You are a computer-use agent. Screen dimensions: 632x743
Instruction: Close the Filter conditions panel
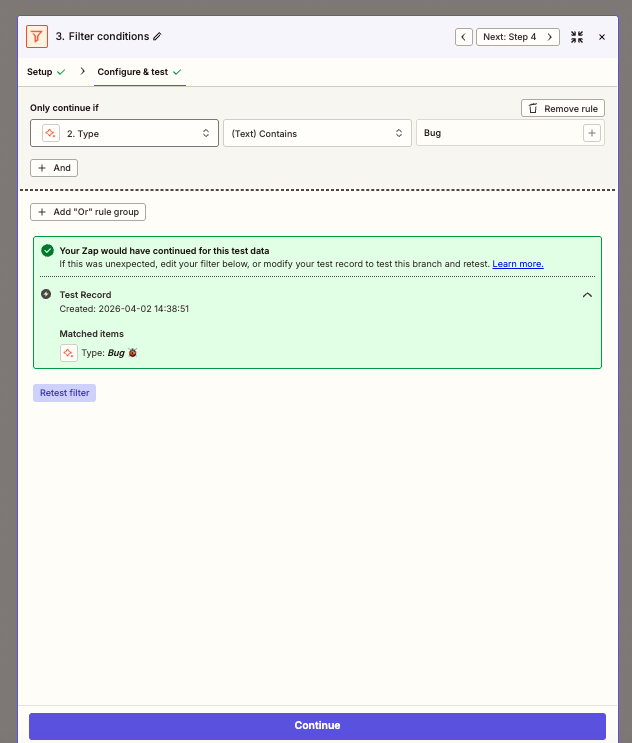602,37
